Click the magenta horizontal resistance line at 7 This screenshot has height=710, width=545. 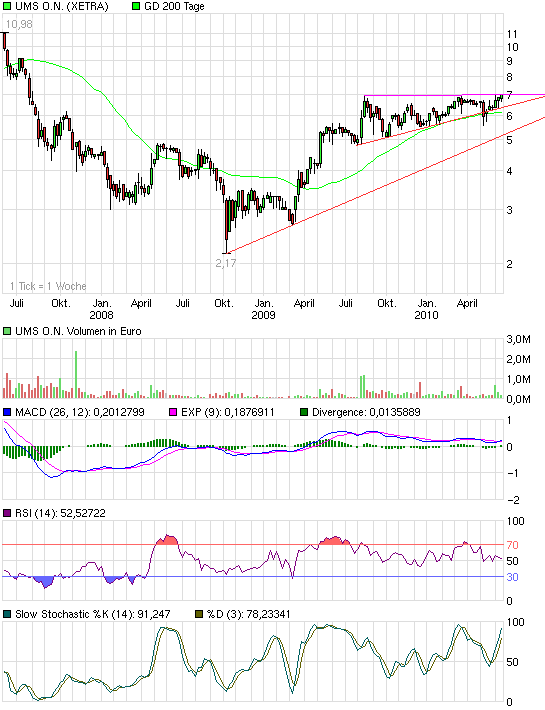[x=454, y=95]
